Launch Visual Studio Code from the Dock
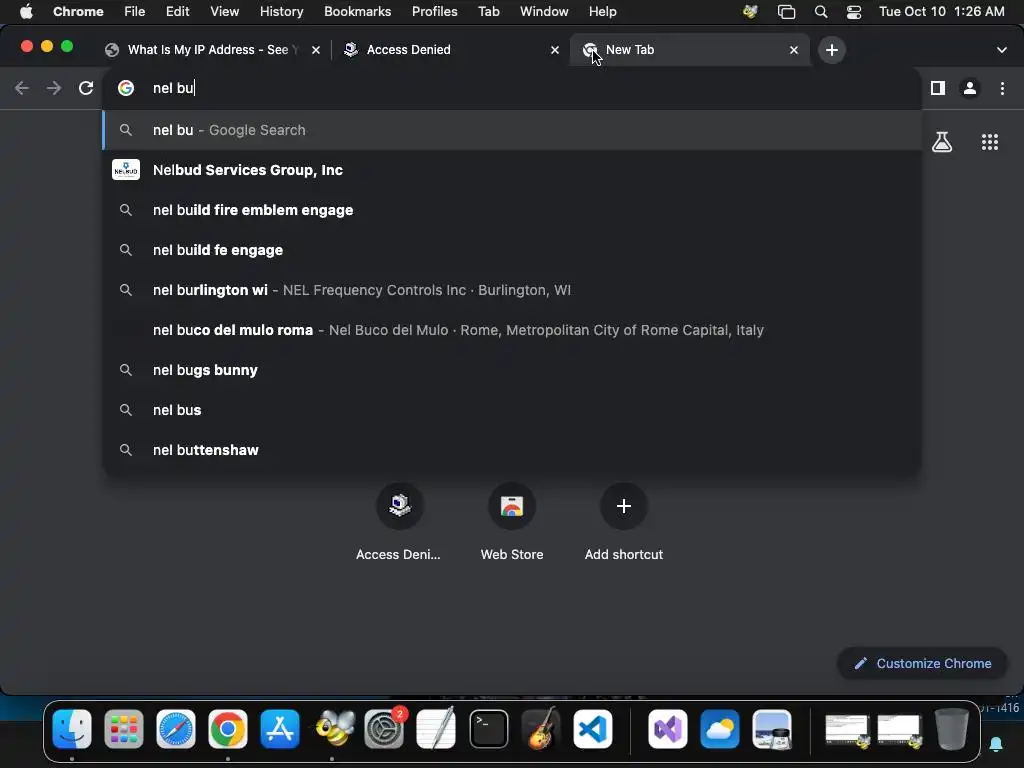The height and width of the screenshot is (768, 1024). [x=593, y=728]
